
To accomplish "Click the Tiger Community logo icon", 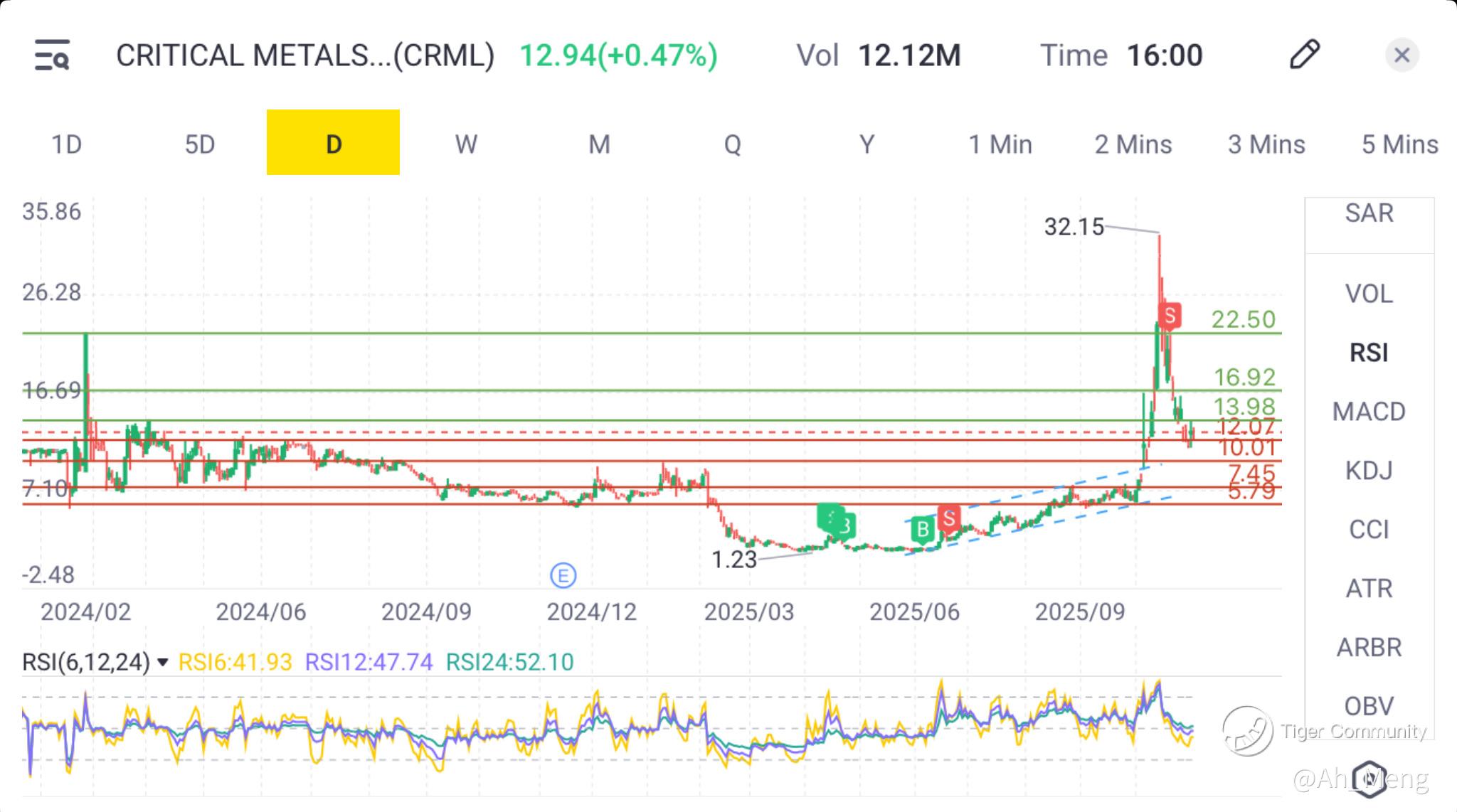I will tap(1247, 730).
